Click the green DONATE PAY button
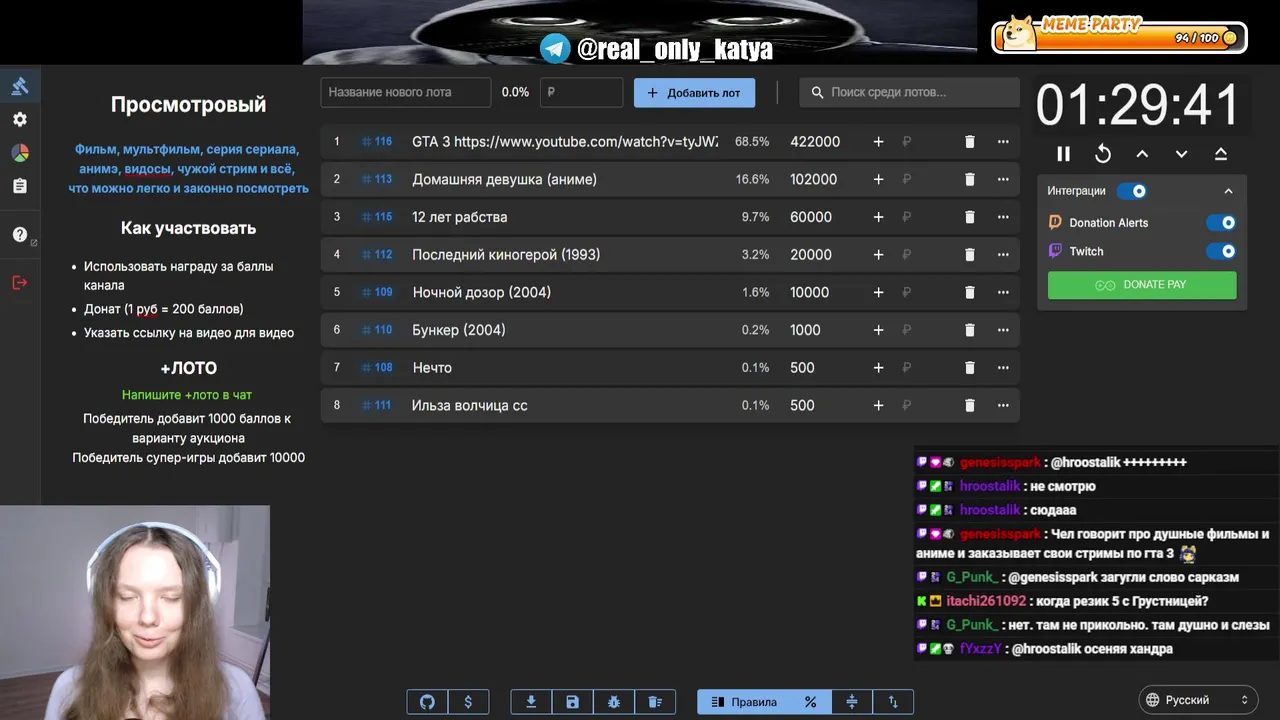 (1142, 285)
